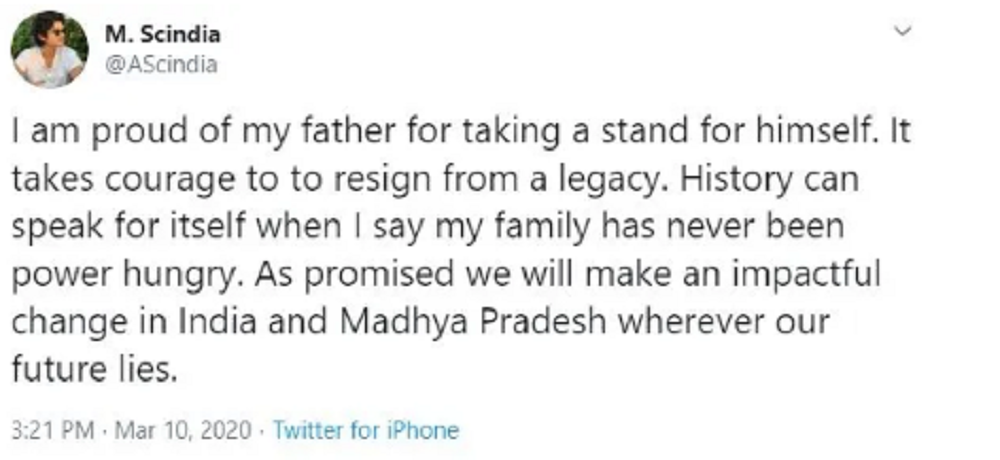Open the Twitter for iPhone source link
Image resolution: width=1000 pixels, height=460 pixels.
366,430
